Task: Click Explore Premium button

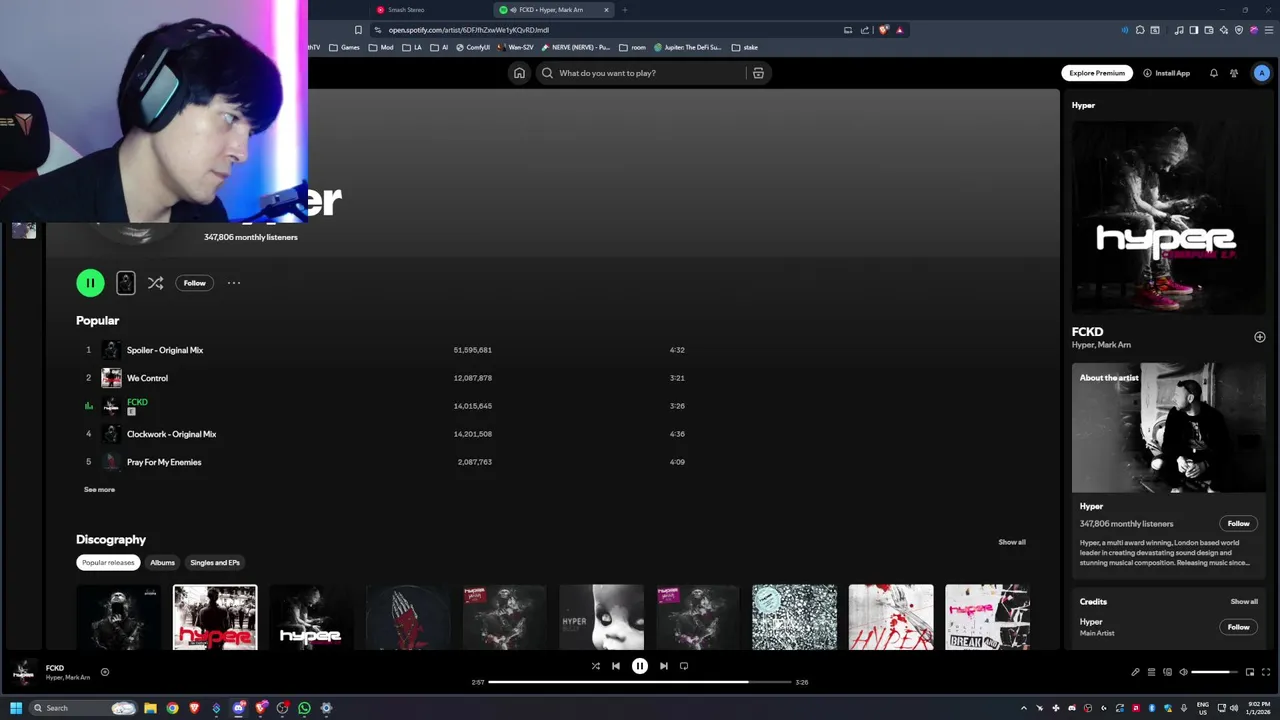Action: (x=1097, y=73)
